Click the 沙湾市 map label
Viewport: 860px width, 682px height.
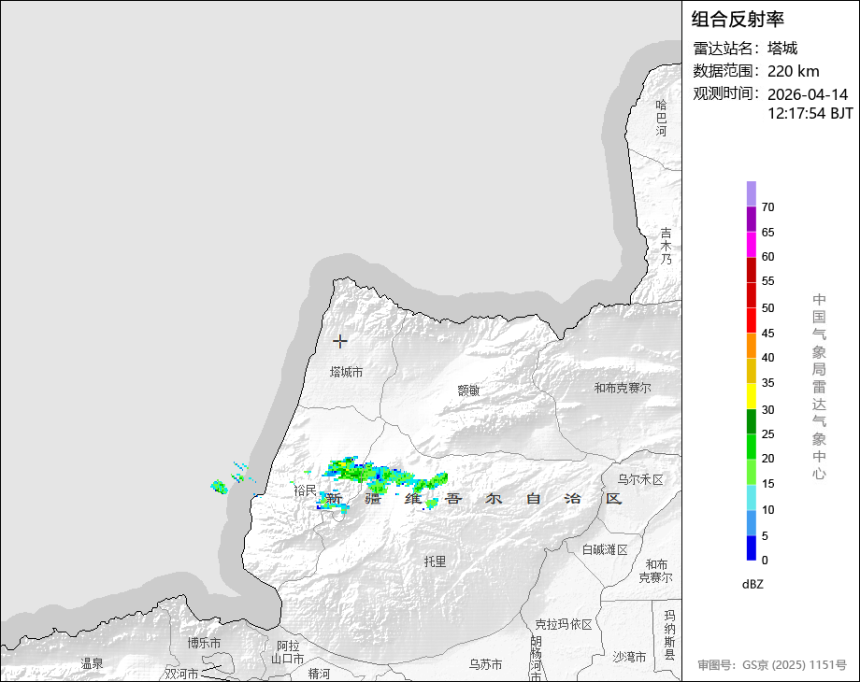tap(629, 657)
